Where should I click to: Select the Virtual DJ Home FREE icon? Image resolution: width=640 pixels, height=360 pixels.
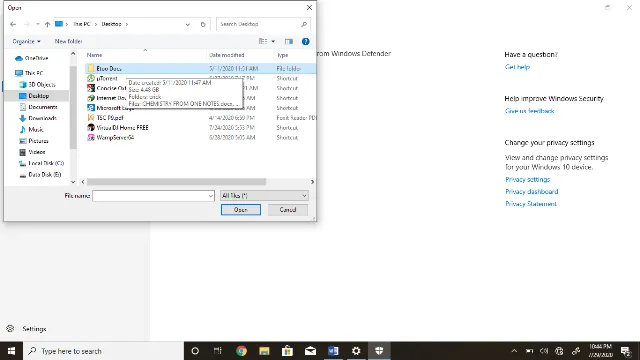[91, 127]
